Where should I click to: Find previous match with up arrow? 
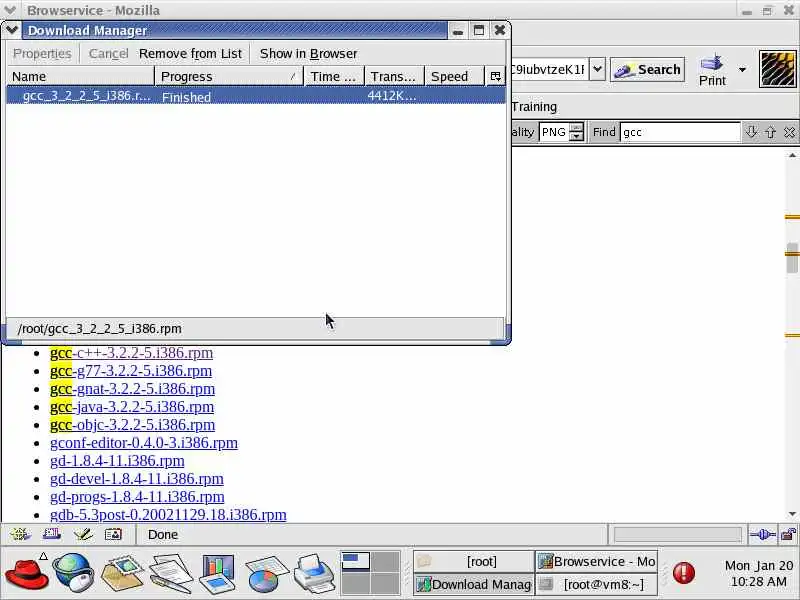(x=770, y=132)
